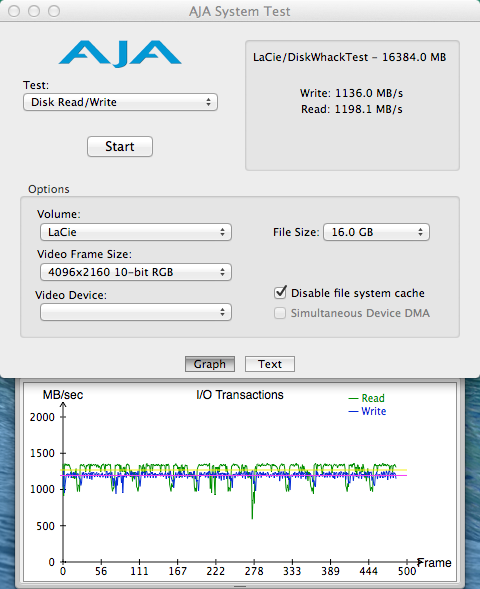Click the LaCie/DiskWhackTest - 16384.0 MB text

(349, 57)
